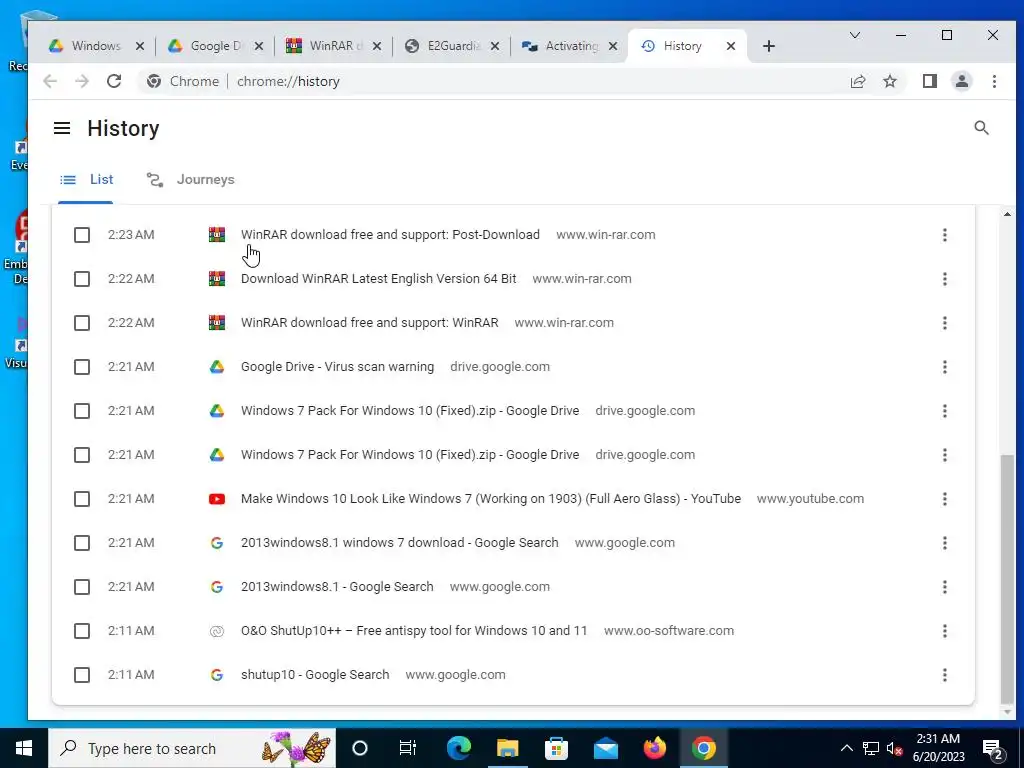Open Microsoft Store from the taskbar
1024x768 pixels.
point(556,748)
